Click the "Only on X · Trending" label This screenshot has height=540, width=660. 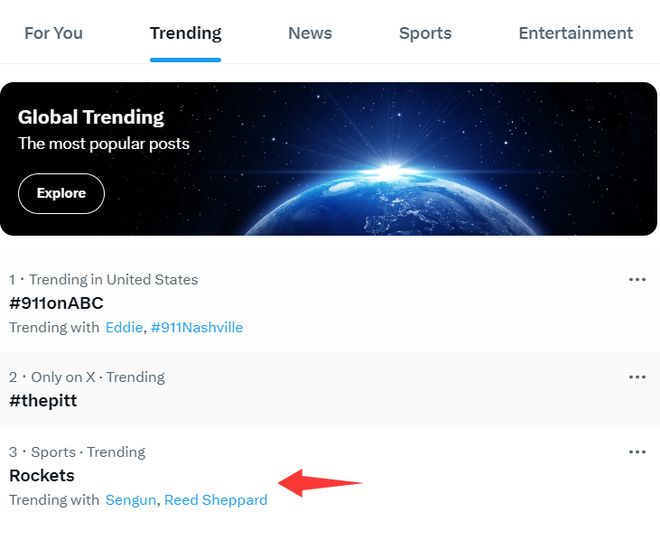(93, 377)
